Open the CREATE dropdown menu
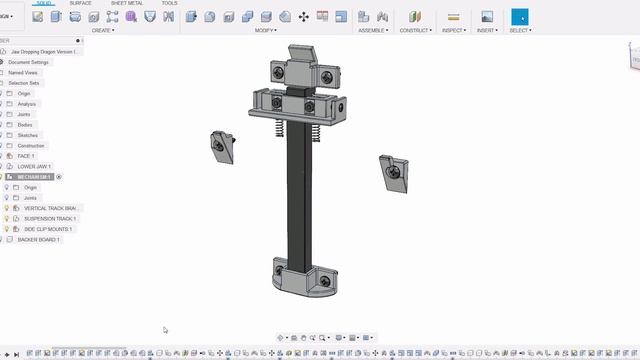The width and height of the screenshot is (640, 360). pyautogui.click(x=103, y=31)
